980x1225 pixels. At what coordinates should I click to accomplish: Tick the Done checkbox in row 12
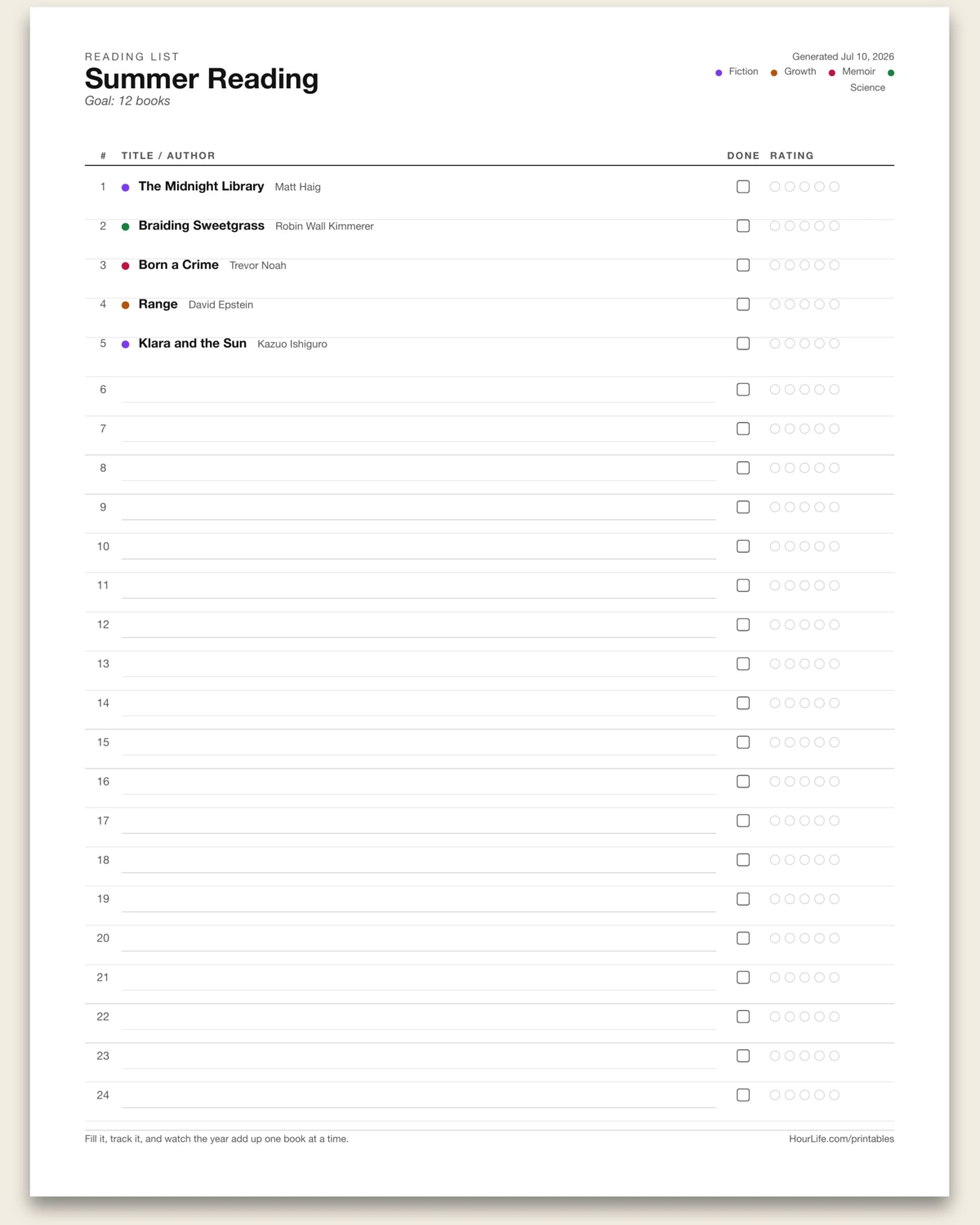pos(743,625)
